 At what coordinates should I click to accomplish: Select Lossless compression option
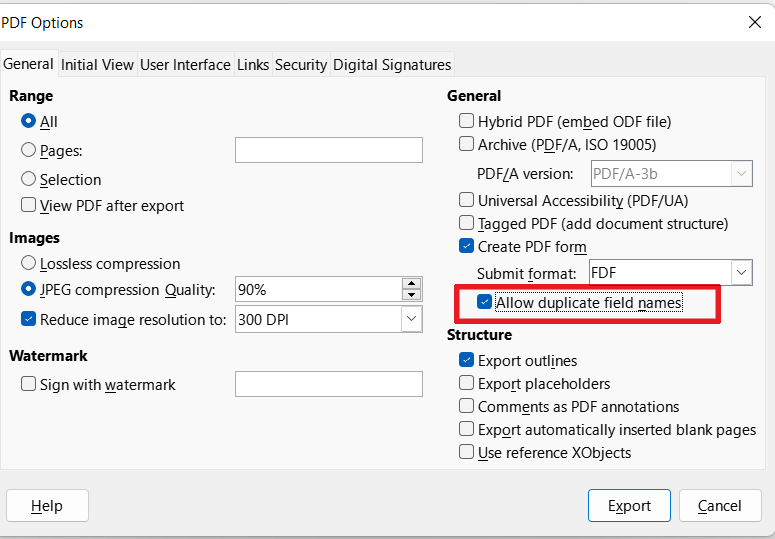click(x=29, y=264)
